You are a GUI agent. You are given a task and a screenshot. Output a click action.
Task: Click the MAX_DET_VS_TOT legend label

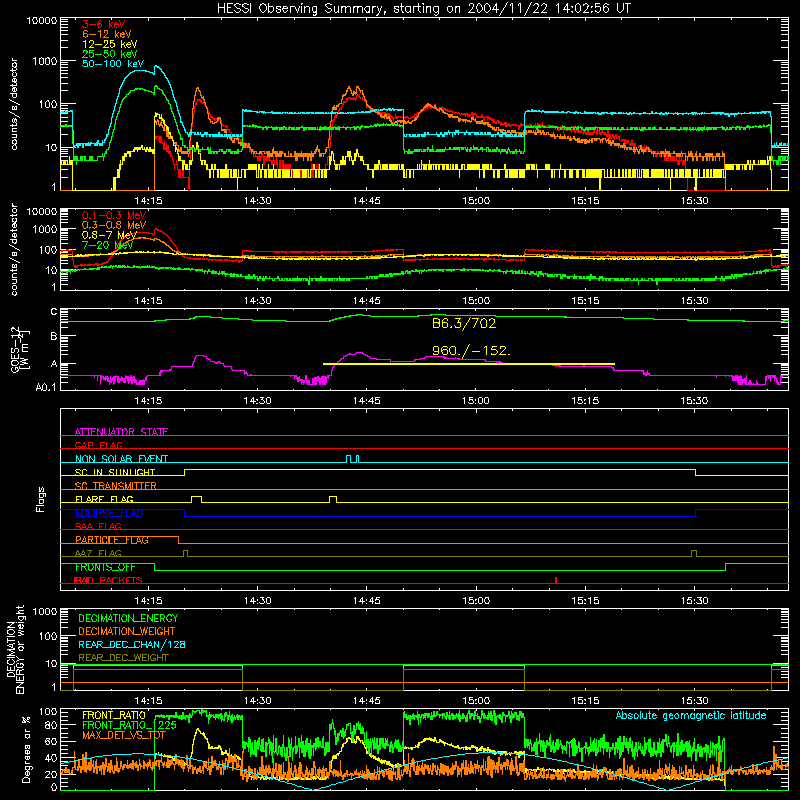pyautogui.click(x=124, y=735)
